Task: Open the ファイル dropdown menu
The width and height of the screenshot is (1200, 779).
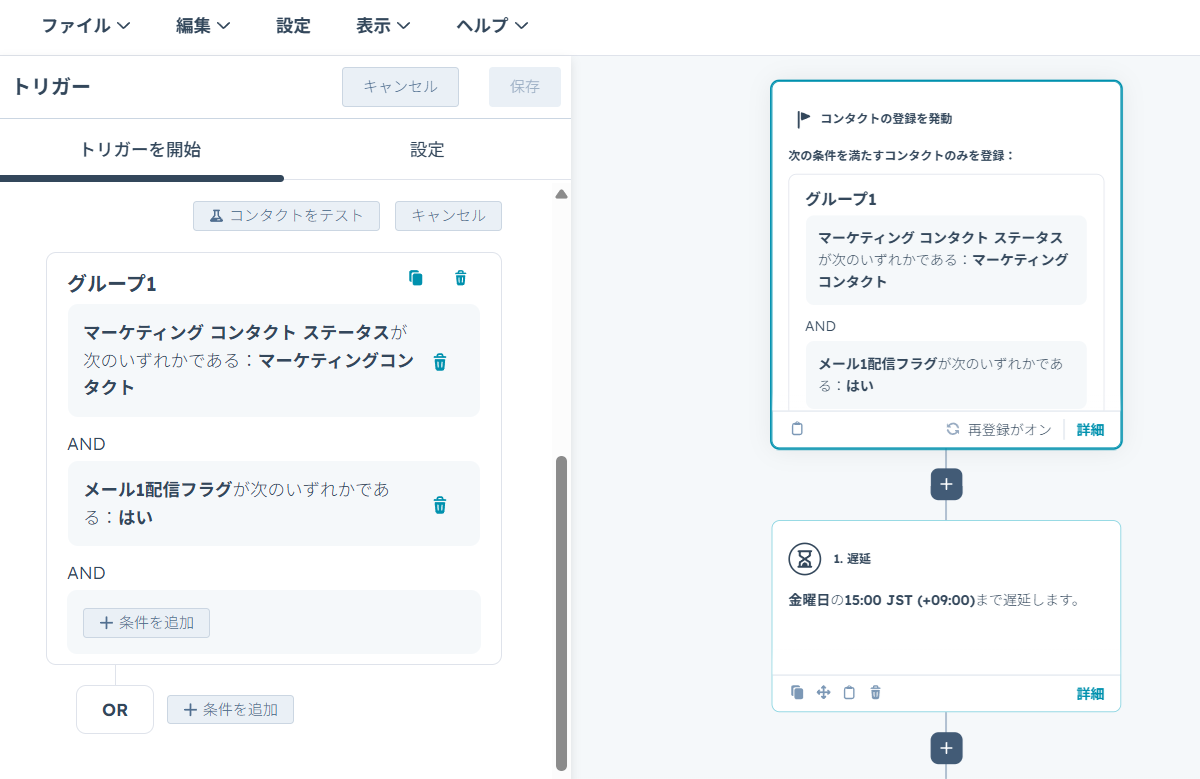Action: pyautogui.click(x=86, y=26)
